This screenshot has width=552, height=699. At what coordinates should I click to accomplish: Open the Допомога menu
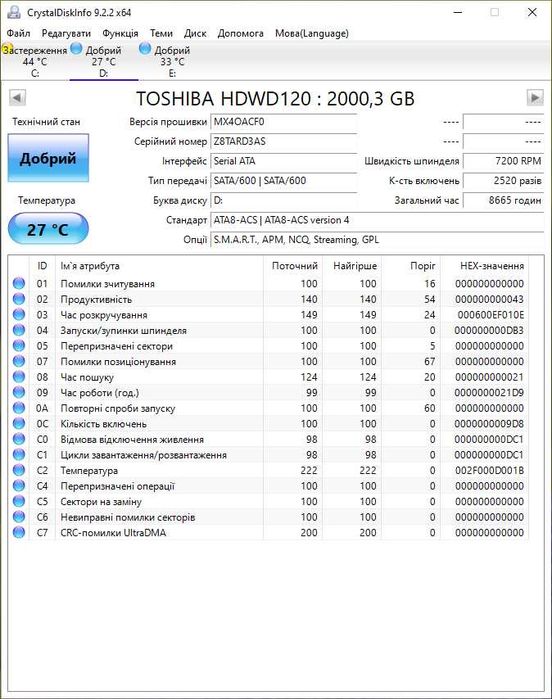(240, 33)
